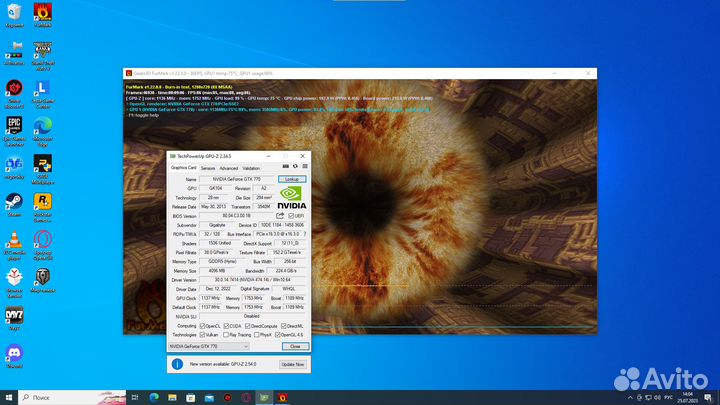Toggle the DirectML checkbox
The width and height of the screenshot is (720, 405).
[283, 326]
